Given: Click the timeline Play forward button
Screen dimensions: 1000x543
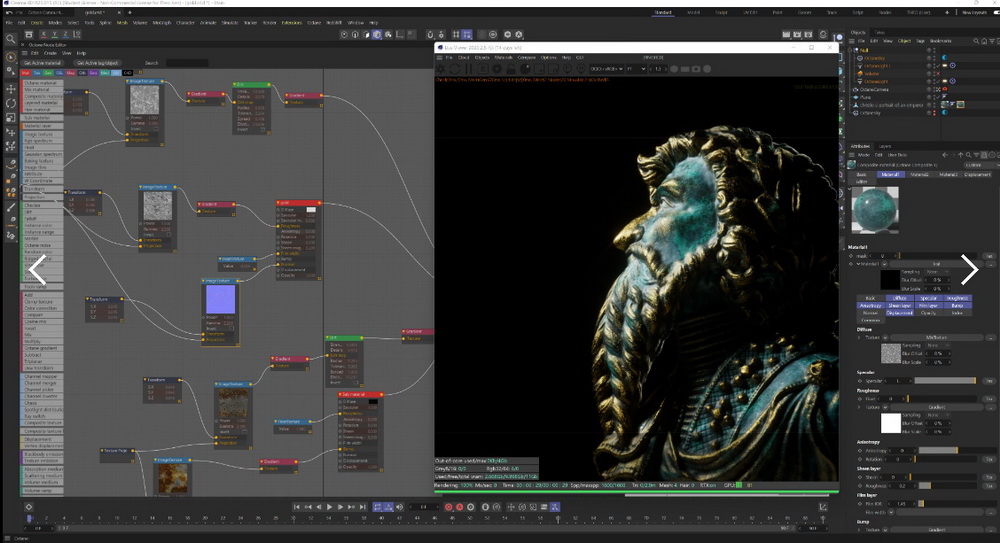Looking at the screenshot, I should [x=329, y=507].
